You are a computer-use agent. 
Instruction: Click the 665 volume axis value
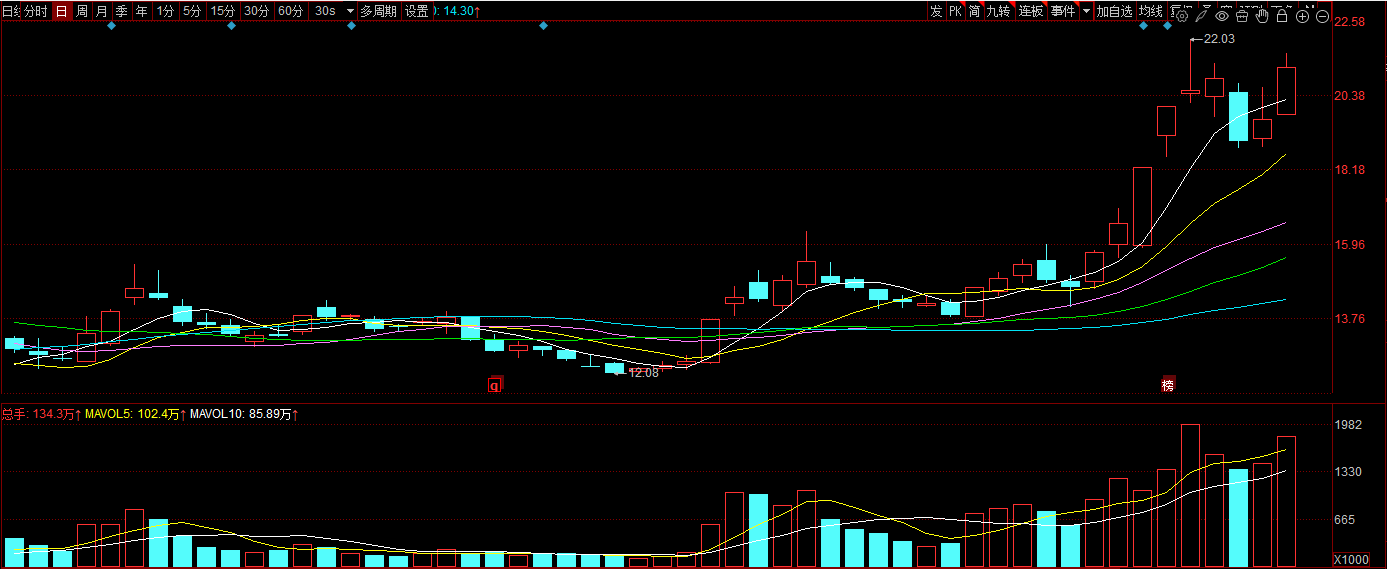[x=1345, y=520]
